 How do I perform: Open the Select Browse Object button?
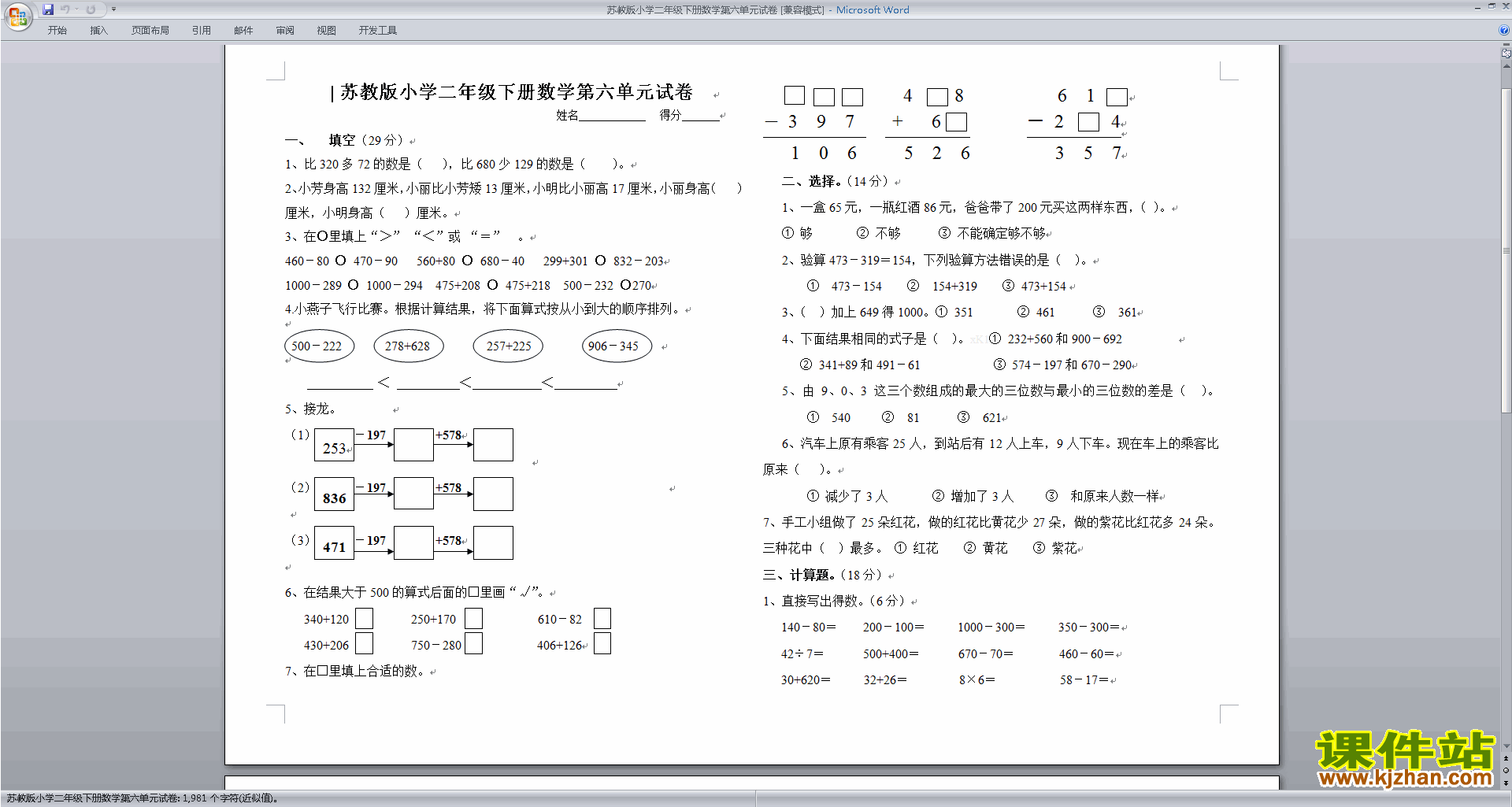pos(1506,771)
